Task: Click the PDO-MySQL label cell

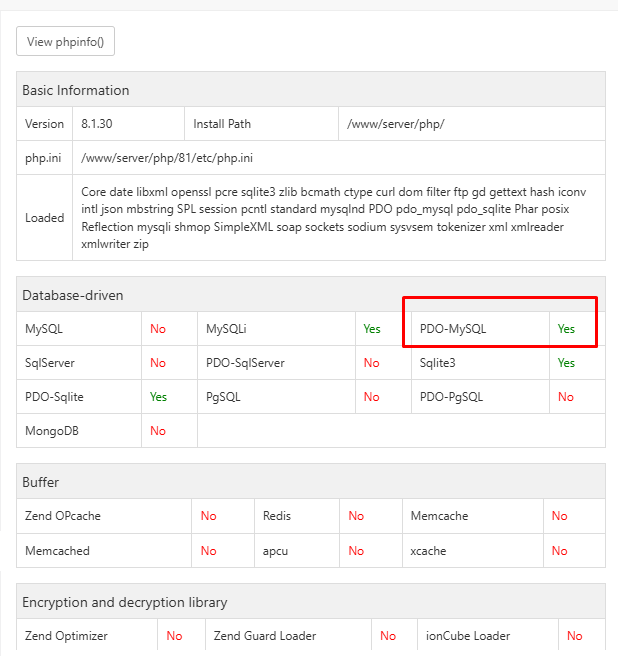Action: click(454, 328)
